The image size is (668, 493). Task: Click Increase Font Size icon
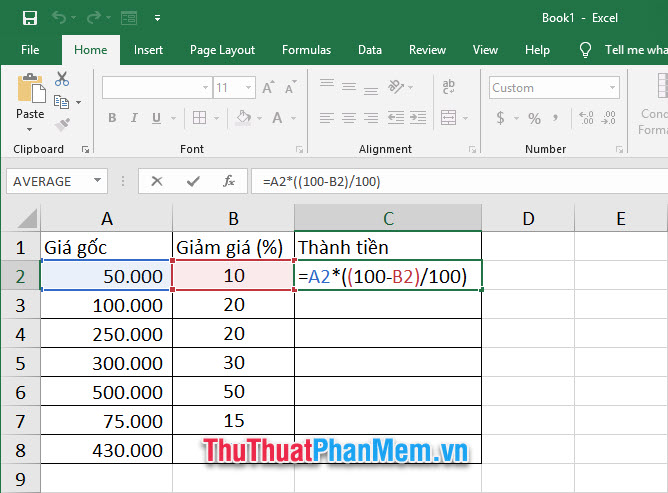268,88
